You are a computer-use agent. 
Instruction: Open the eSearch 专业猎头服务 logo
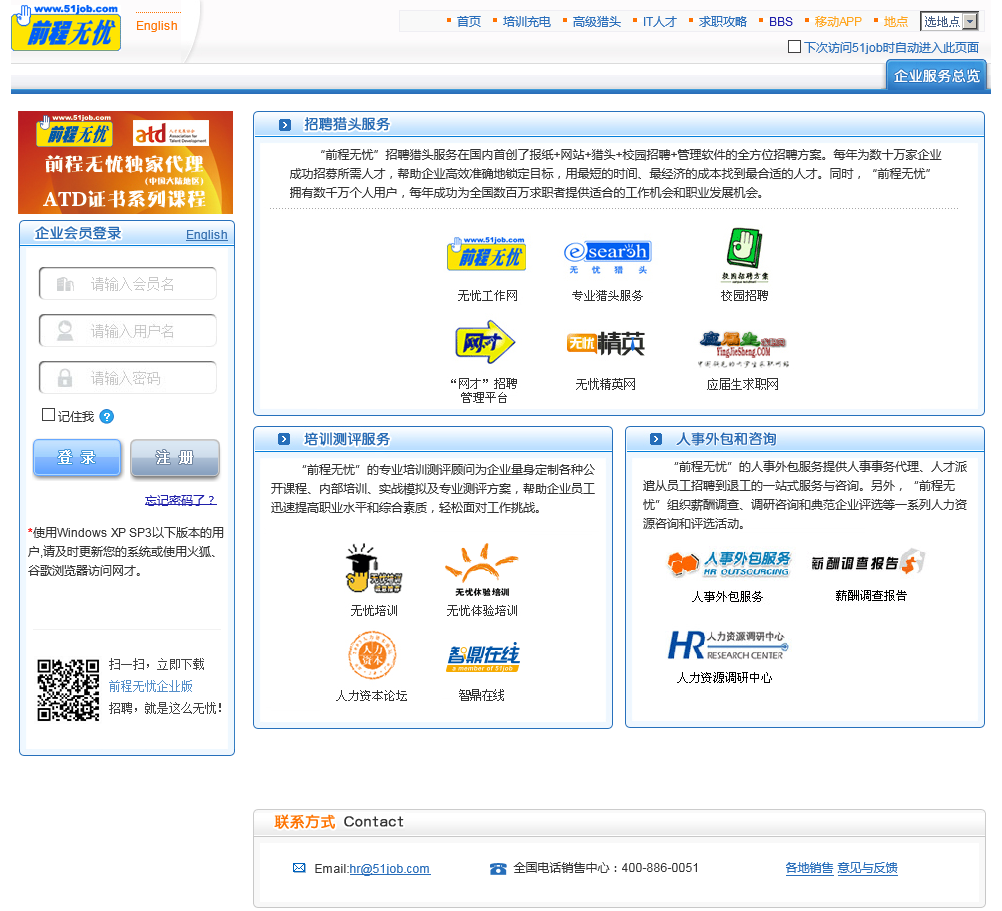pos(607,257)
